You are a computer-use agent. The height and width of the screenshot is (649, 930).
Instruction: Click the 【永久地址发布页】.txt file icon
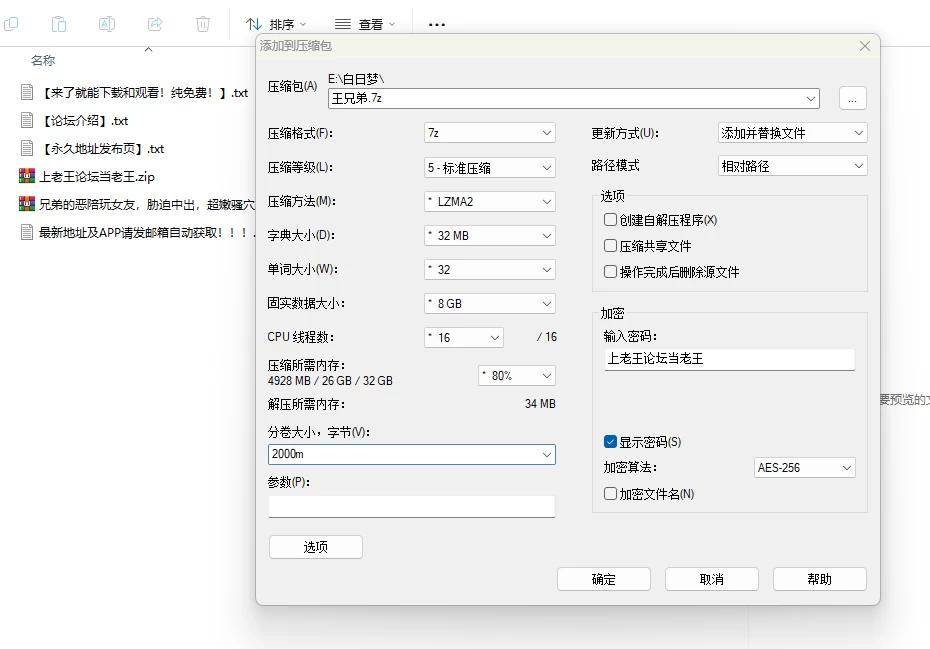(27, 148)
